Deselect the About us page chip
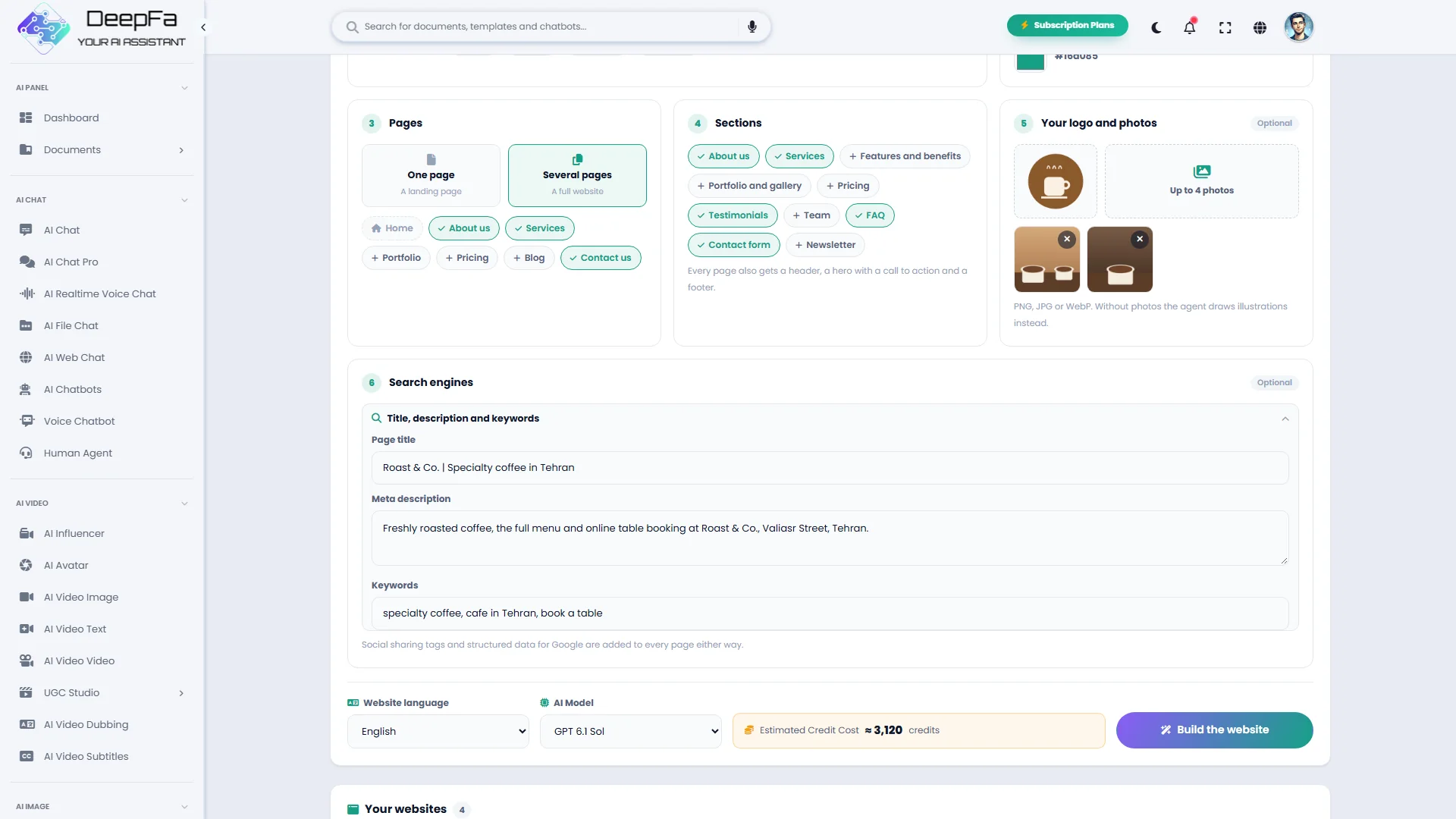Screen dimensions: 1456x819 tap(463, 228)
